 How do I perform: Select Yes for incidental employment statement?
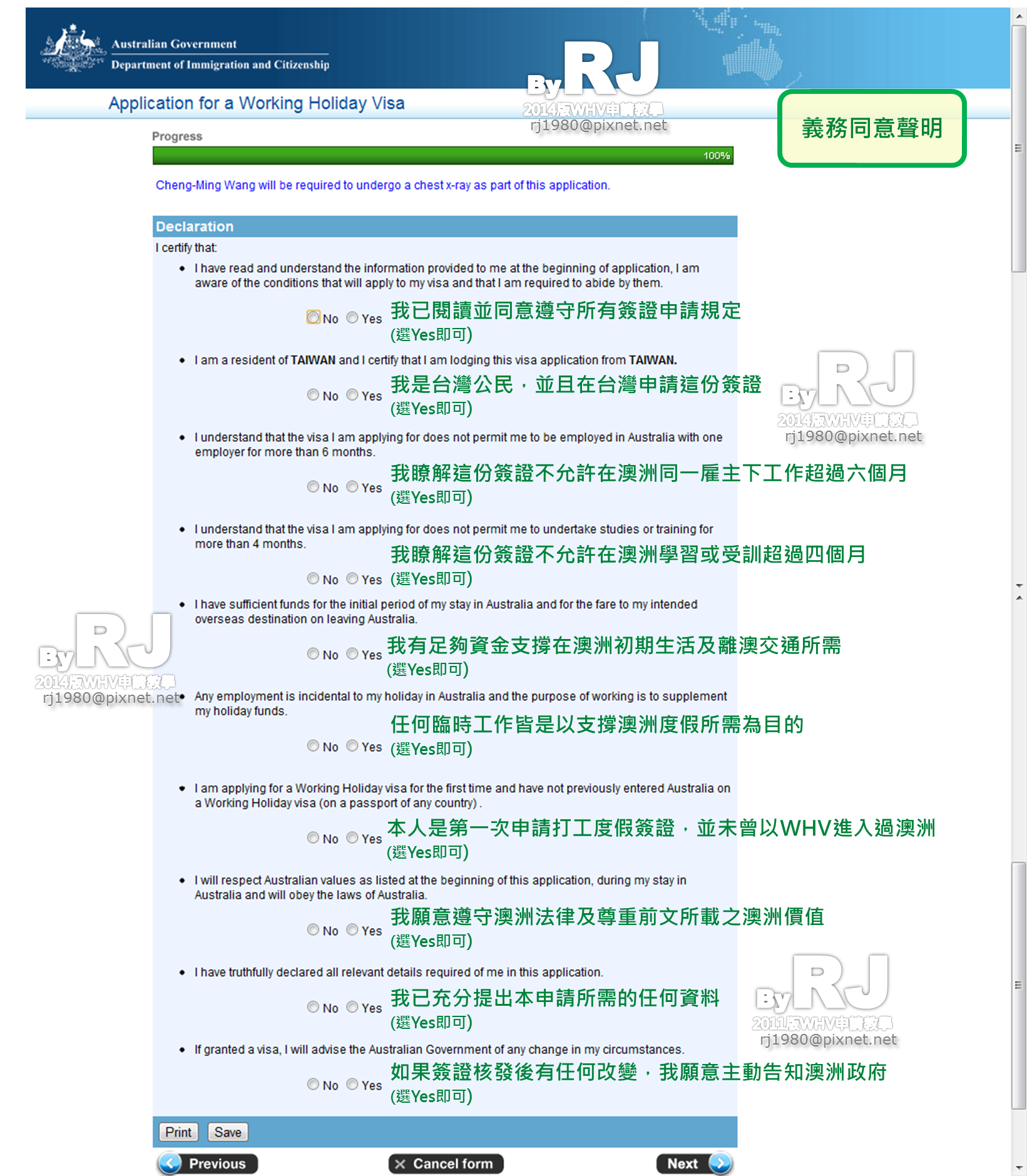[x=352, y=745]
